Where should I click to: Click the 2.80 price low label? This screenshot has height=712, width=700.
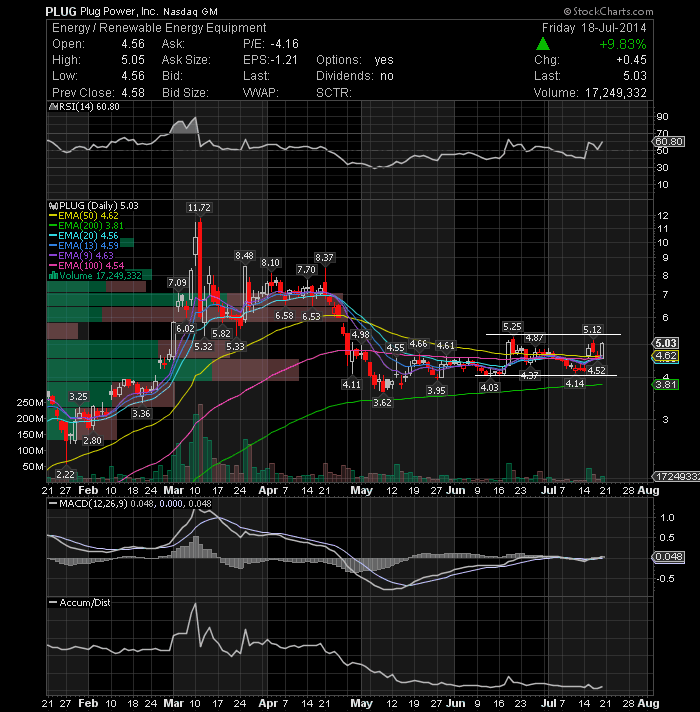point(93,440)
